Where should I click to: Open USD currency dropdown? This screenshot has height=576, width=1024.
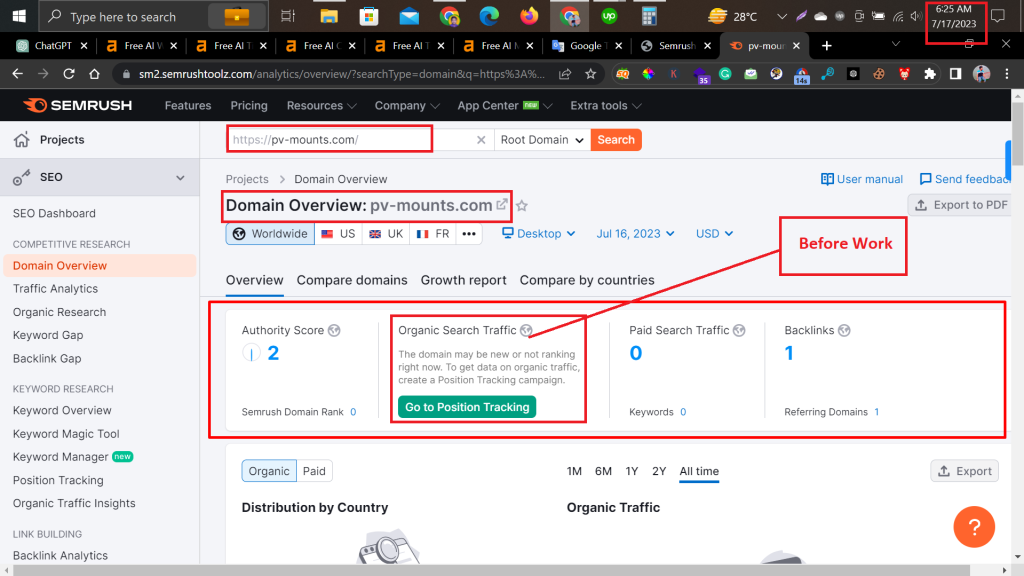pyautogui.click(x=714, y=234)
